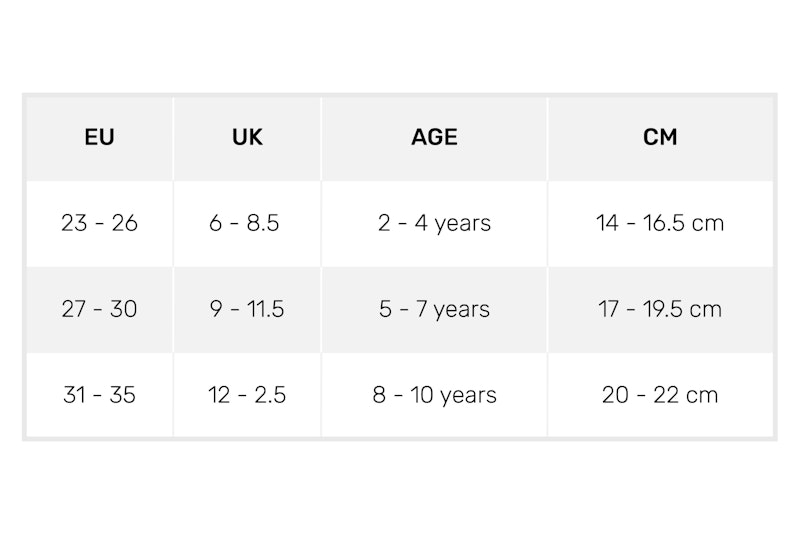800x533 pixels.
Task: Click the cm unit in 20 - 22 row
Action: [x=701, y=396]
